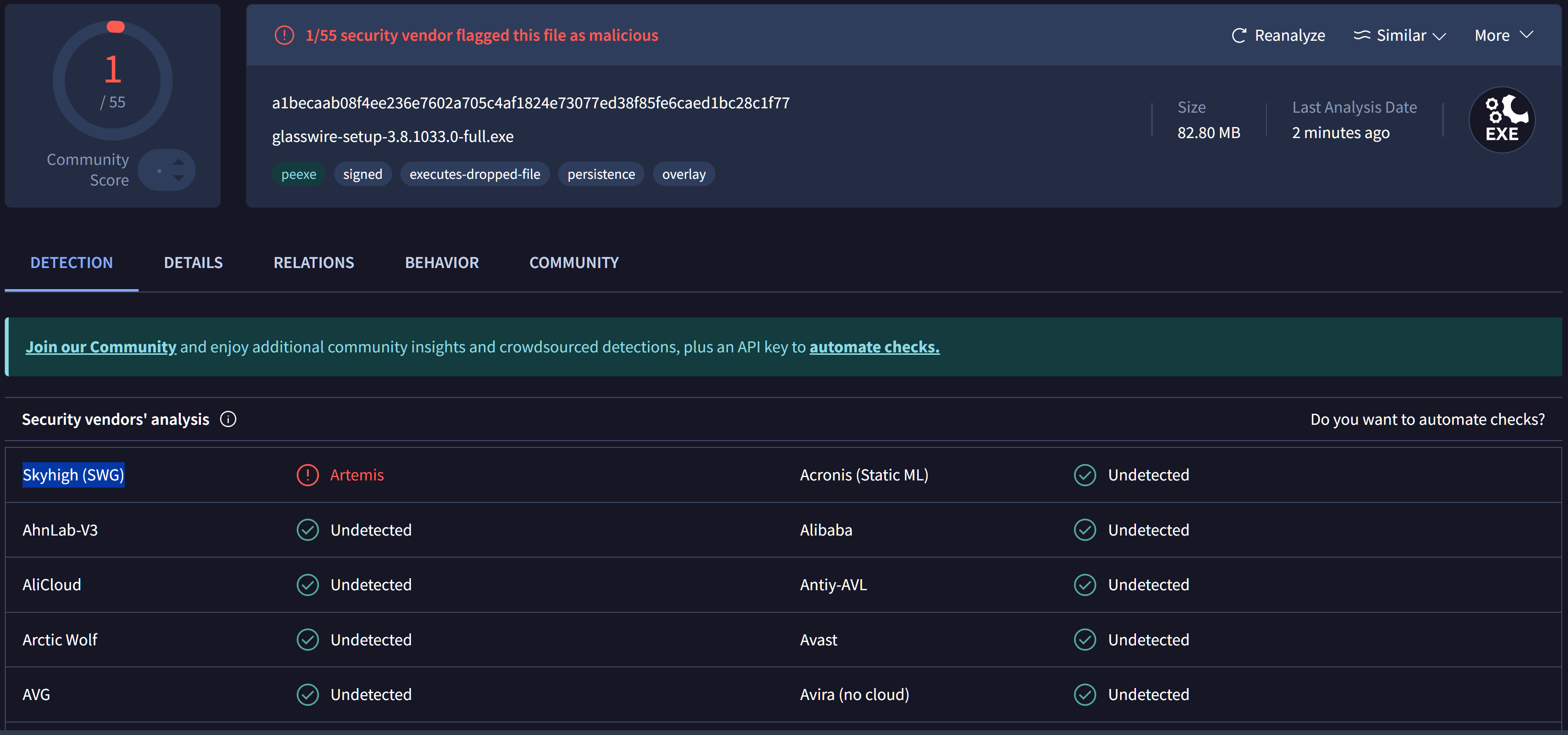
Task: Open the DETAILS tab
Action: point(193,262)
